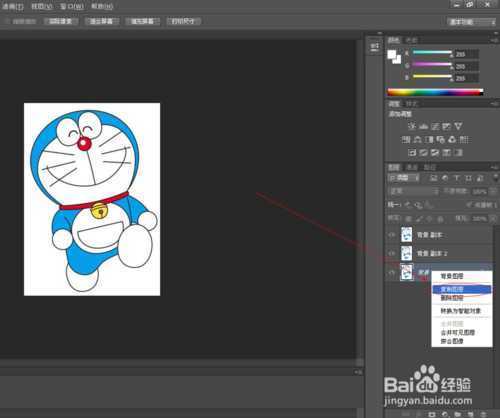This screenshot has width=500, height=418.
Task: Add a Black & White adjustment
Action: click(429, 139)
